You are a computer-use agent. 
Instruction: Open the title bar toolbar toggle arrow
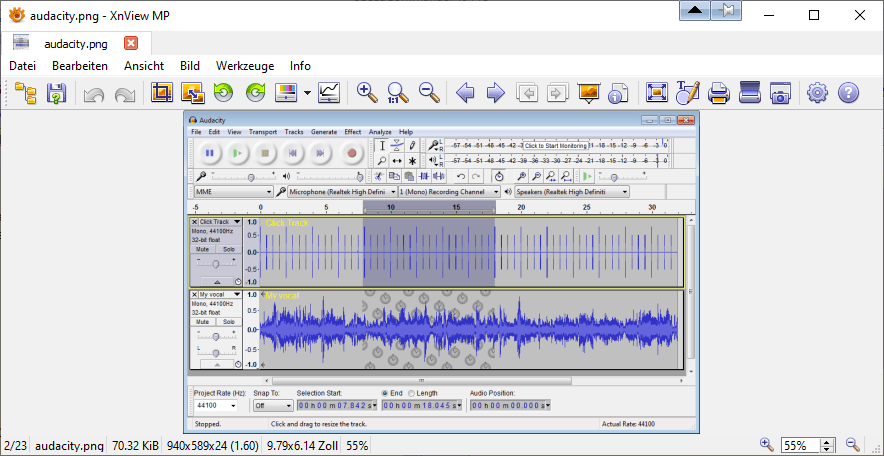pos(696,11)
